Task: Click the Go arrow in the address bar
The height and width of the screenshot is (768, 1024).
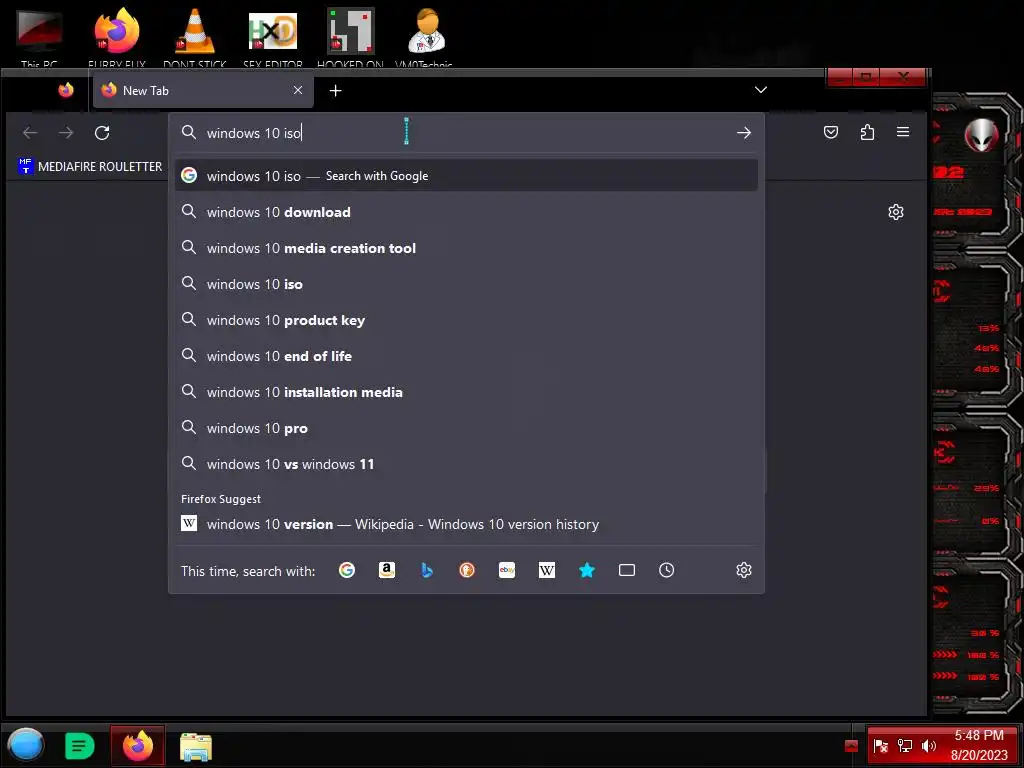Action: (x=744, y=133)
